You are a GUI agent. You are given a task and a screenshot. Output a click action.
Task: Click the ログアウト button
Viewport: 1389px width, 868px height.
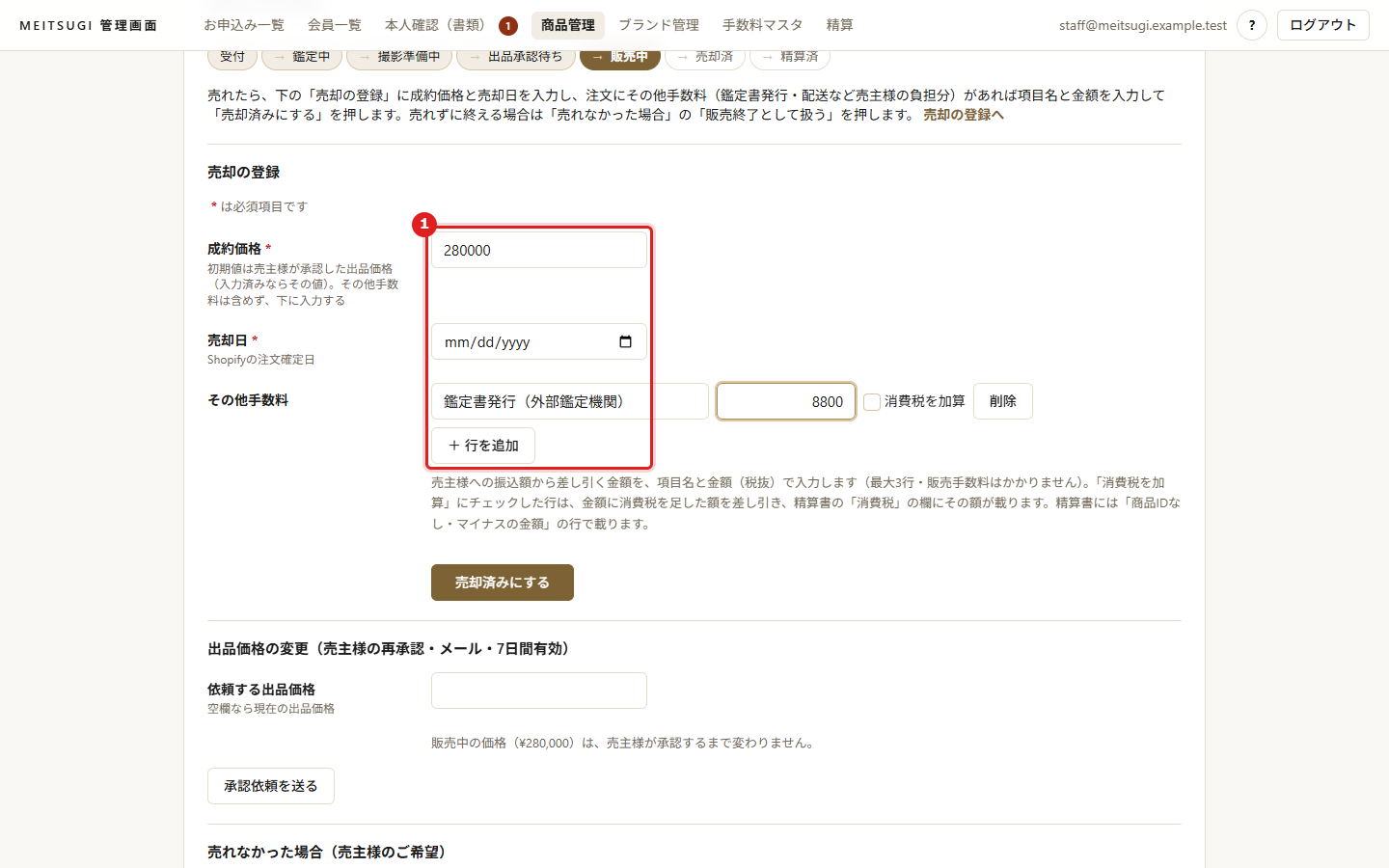pos(1323,25)
